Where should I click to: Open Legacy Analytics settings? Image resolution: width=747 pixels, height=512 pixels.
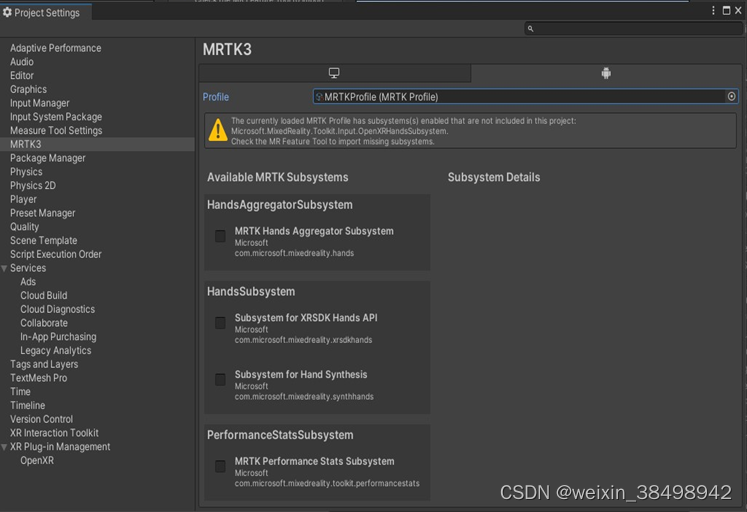tap(56, 351)
